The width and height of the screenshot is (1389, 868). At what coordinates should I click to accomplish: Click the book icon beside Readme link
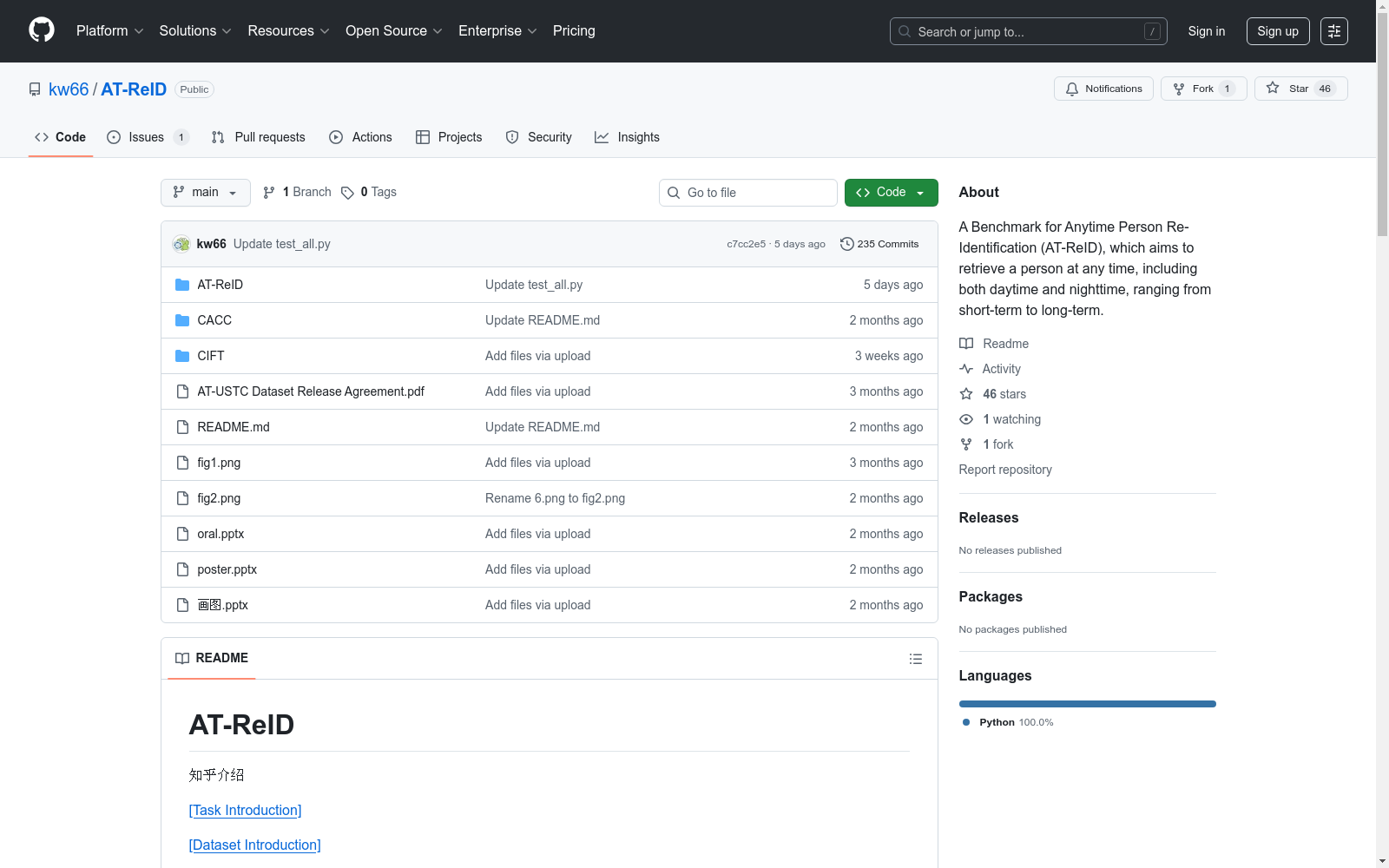966,344
